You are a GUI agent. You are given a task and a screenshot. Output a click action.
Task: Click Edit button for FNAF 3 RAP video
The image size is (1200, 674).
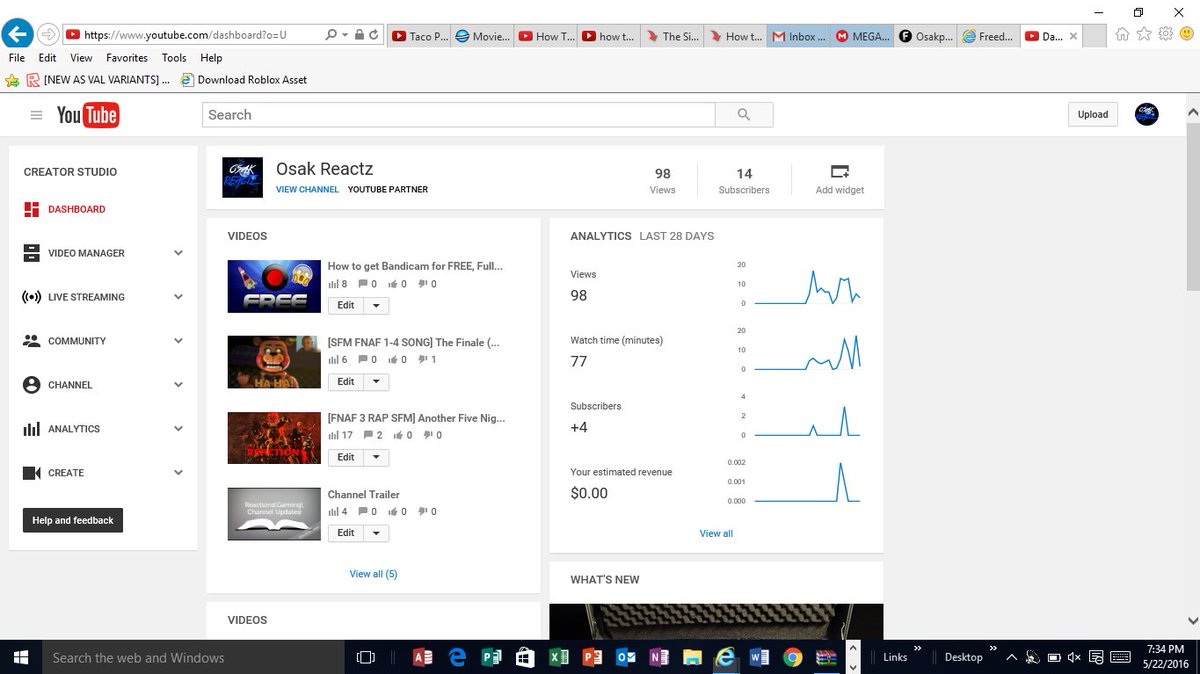(346, 458)
